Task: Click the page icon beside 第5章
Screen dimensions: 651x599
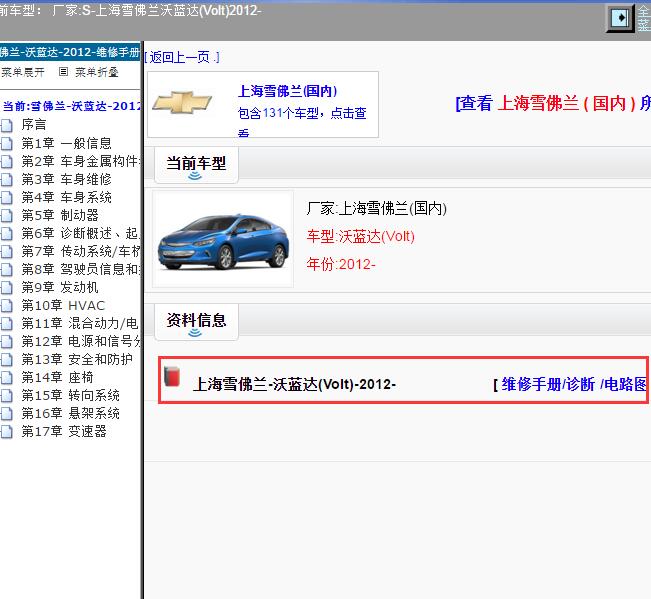Action: click(7, 215)
